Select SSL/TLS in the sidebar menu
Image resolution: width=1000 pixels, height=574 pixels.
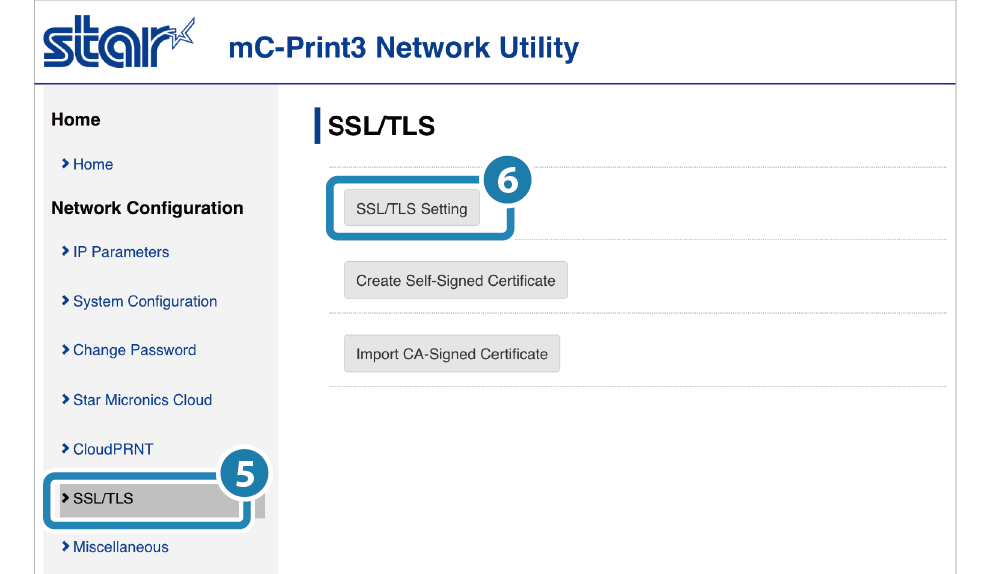(x=103, y=498)
